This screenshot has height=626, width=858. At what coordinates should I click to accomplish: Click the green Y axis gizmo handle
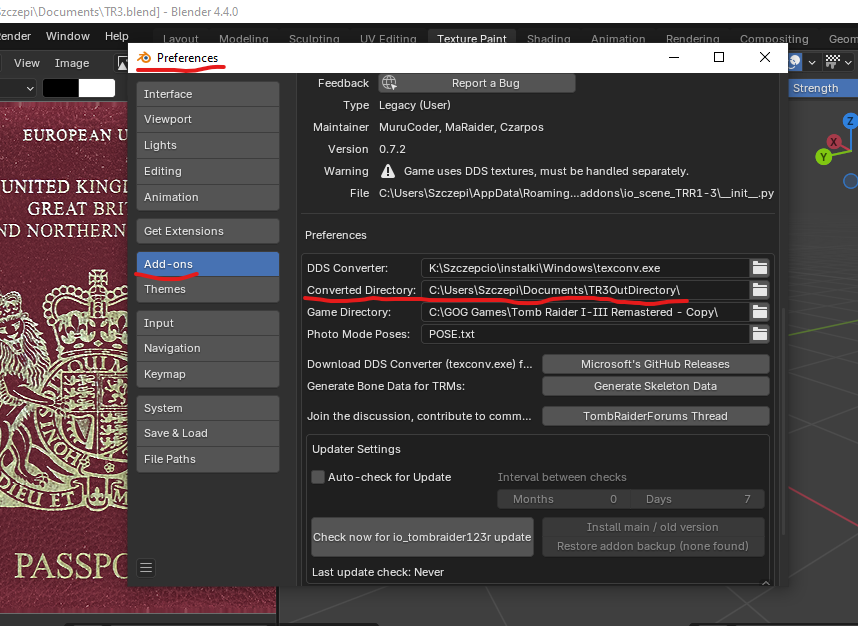click(823, 157)
